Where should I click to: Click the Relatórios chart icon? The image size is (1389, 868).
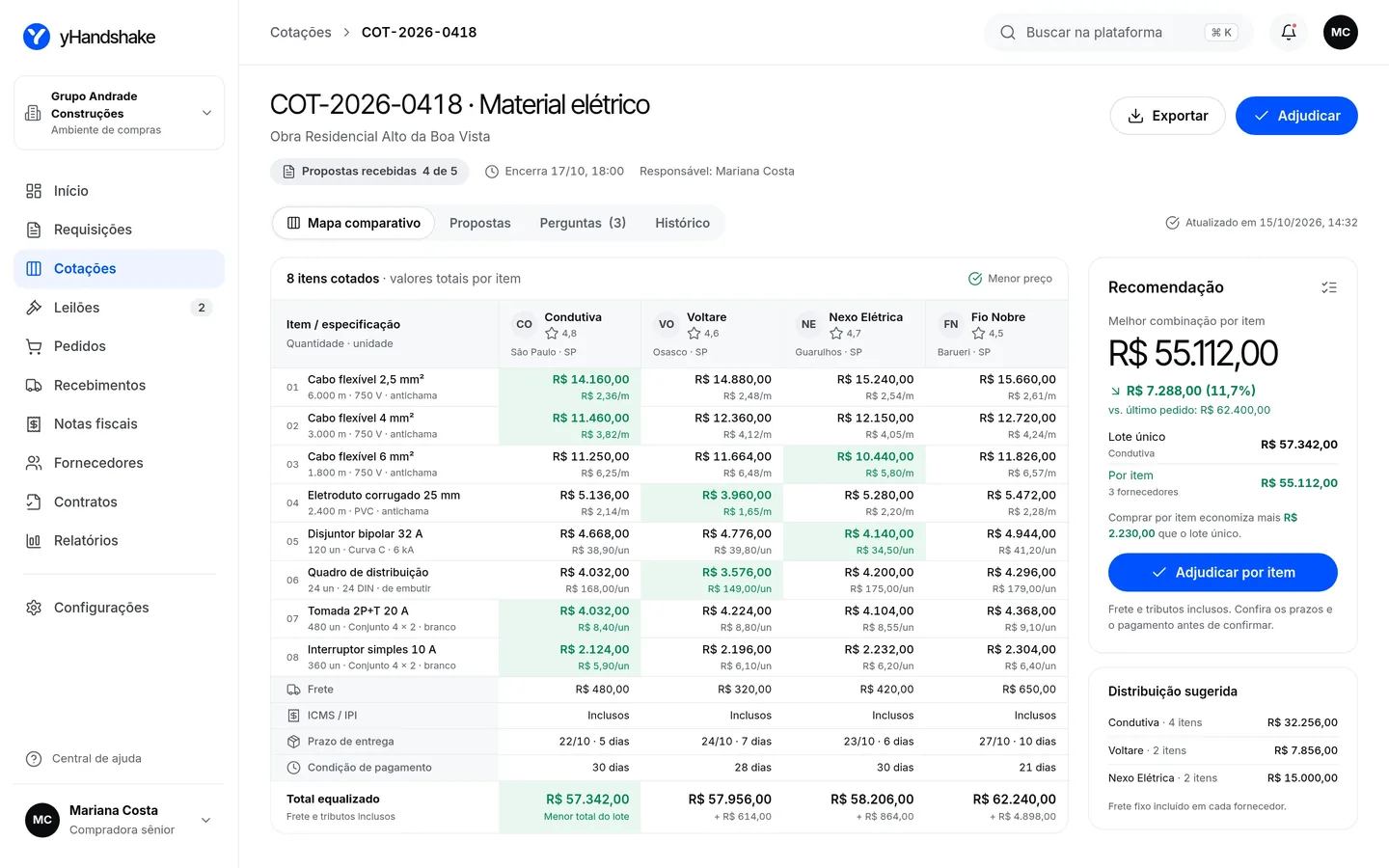[34, 540]
